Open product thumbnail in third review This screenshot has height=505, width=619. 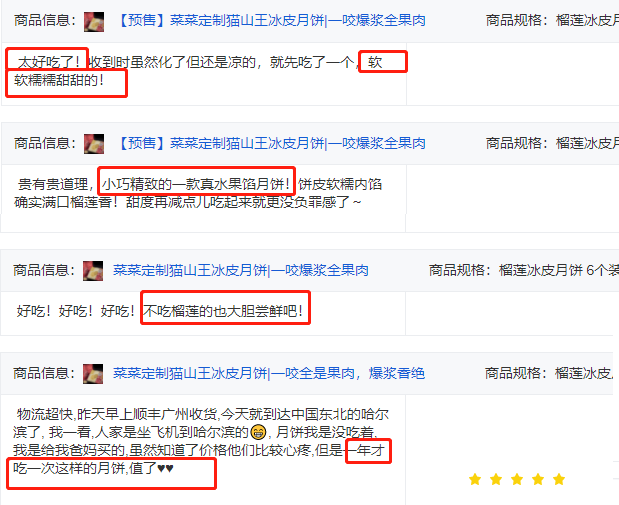(93, 271)
